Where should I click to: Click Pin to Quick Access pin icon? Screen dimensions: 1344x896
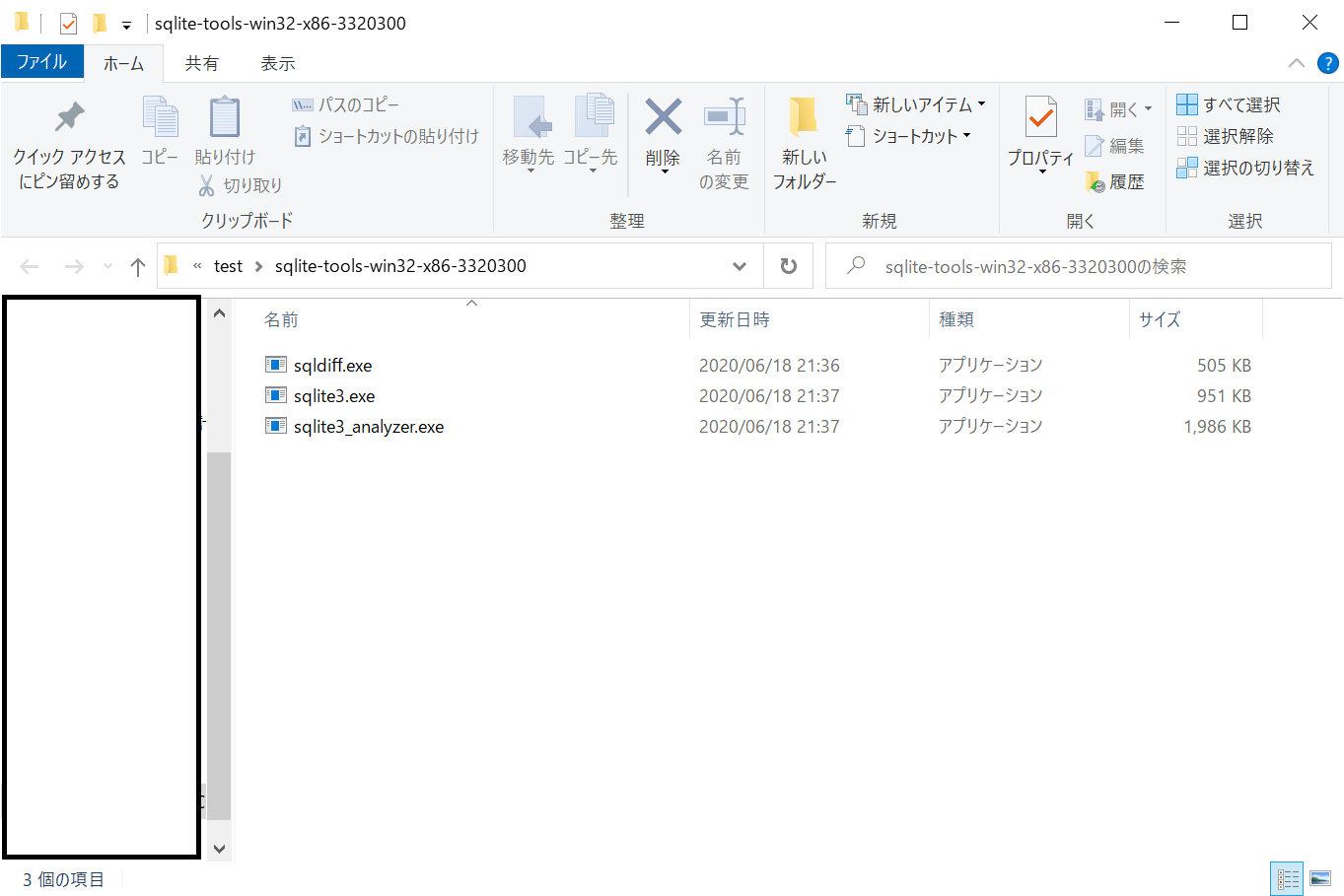69,117
